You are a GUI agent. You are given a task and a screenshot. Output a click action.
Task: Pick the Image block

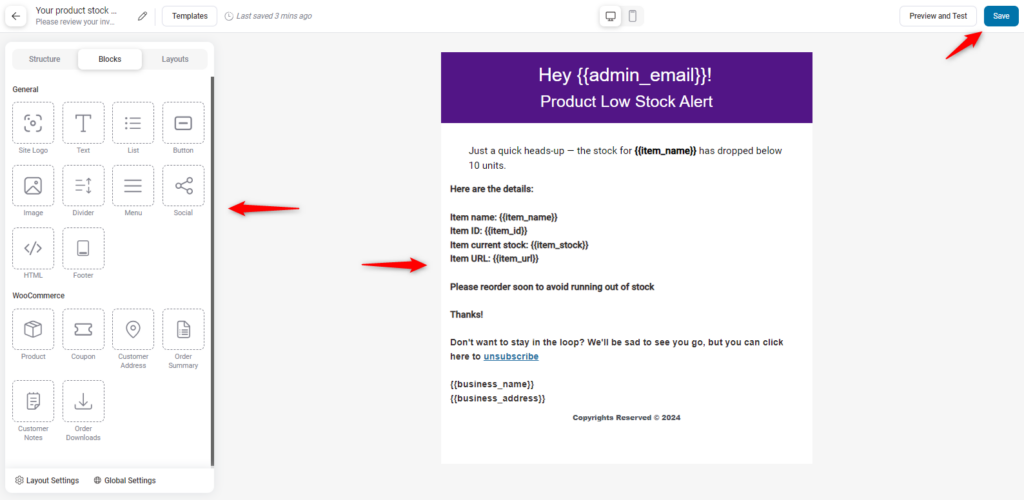33,185
